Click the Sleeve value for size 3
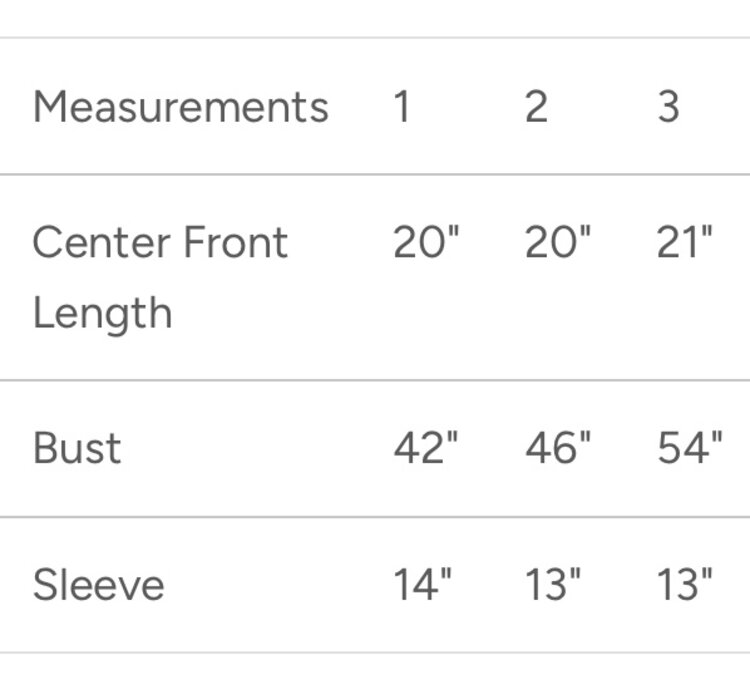The width and height of the screenshot is (750, 699). coord(685,585)
